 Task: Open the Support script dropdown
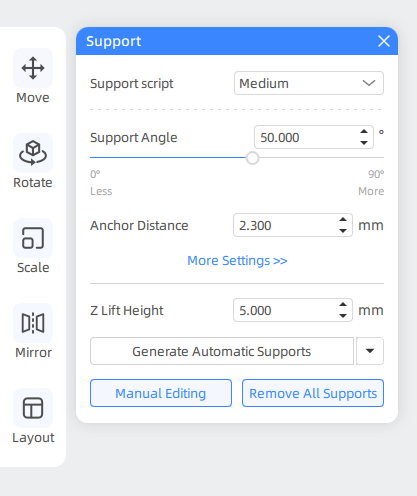tap(309, 83)
